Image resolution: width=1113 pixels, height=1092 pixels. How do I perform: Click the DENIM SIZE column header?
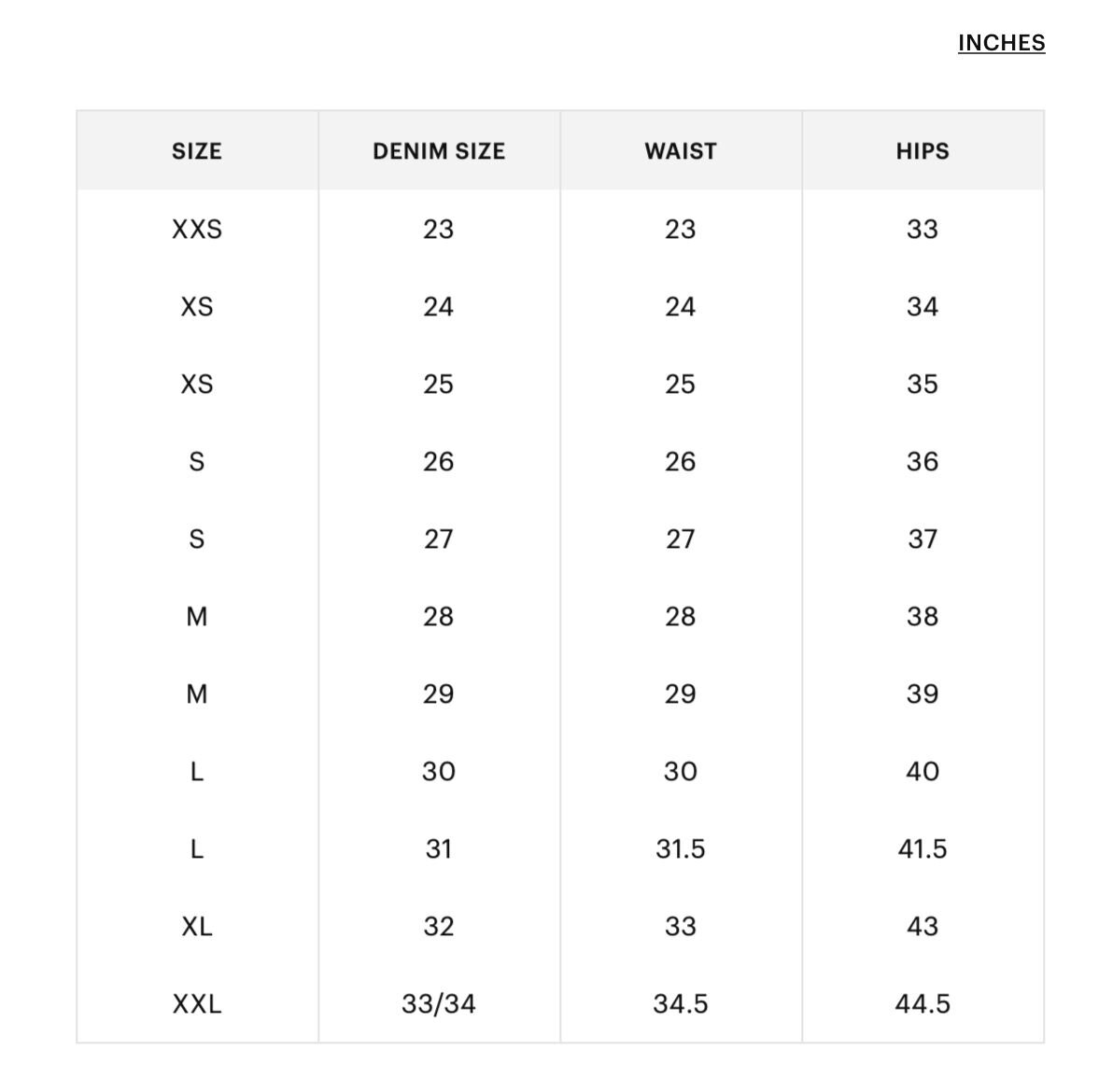(x=439, y=151)
